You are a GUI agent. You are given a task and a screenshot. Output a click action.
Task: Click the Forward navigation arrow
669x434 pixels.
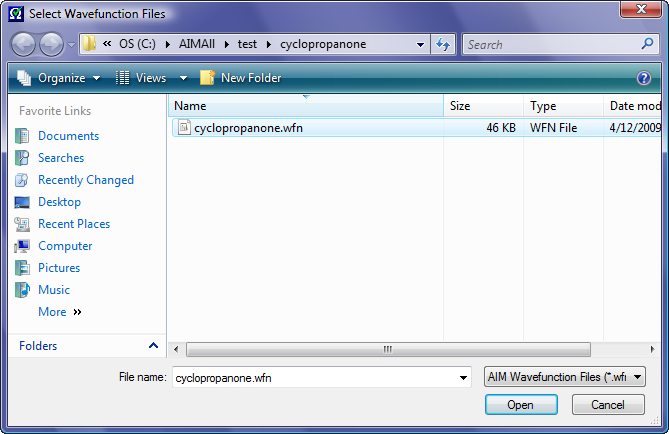51,45
